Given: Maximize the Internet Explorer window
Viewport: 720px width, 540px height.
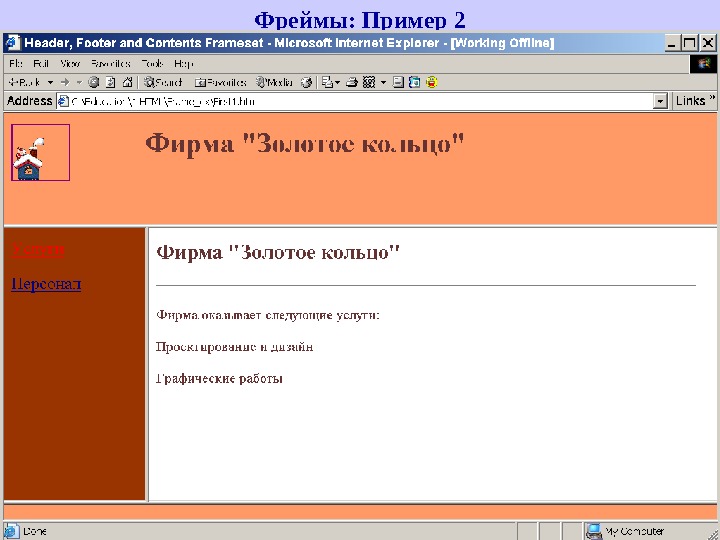Looking at the screenshot, I should 689,44.
